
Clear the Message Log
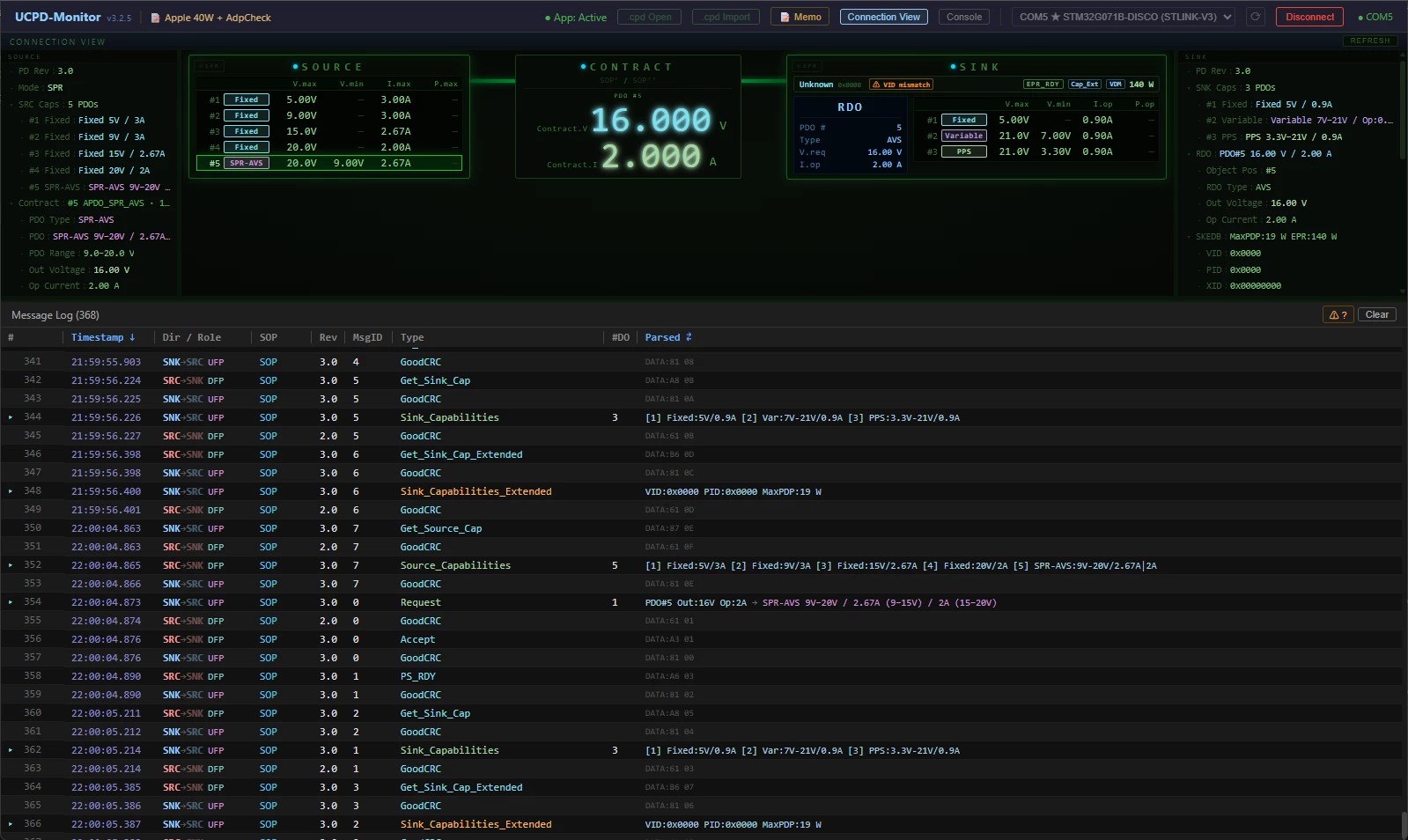[x=1377, y=314]
